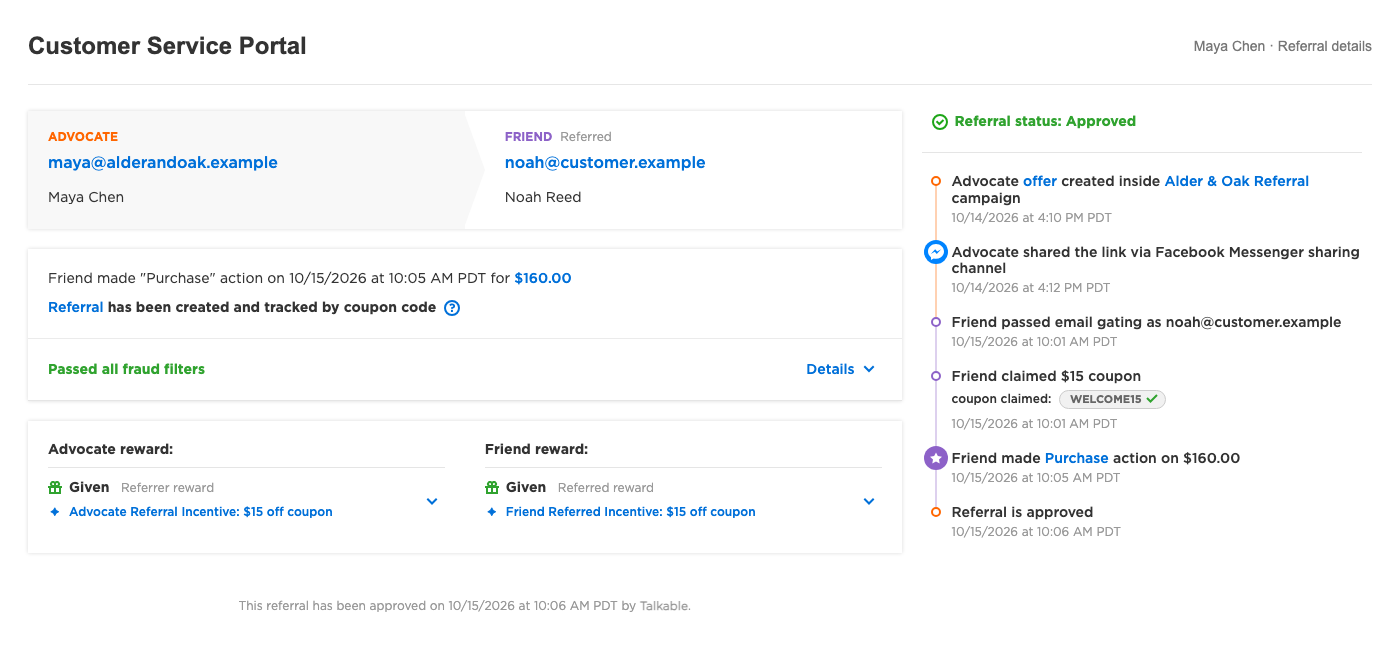The height and width of the screenshot is (660, 1400).
Task: Click sparkle icon beside Advocate Referral Incentive
Action: click(55, 512)
